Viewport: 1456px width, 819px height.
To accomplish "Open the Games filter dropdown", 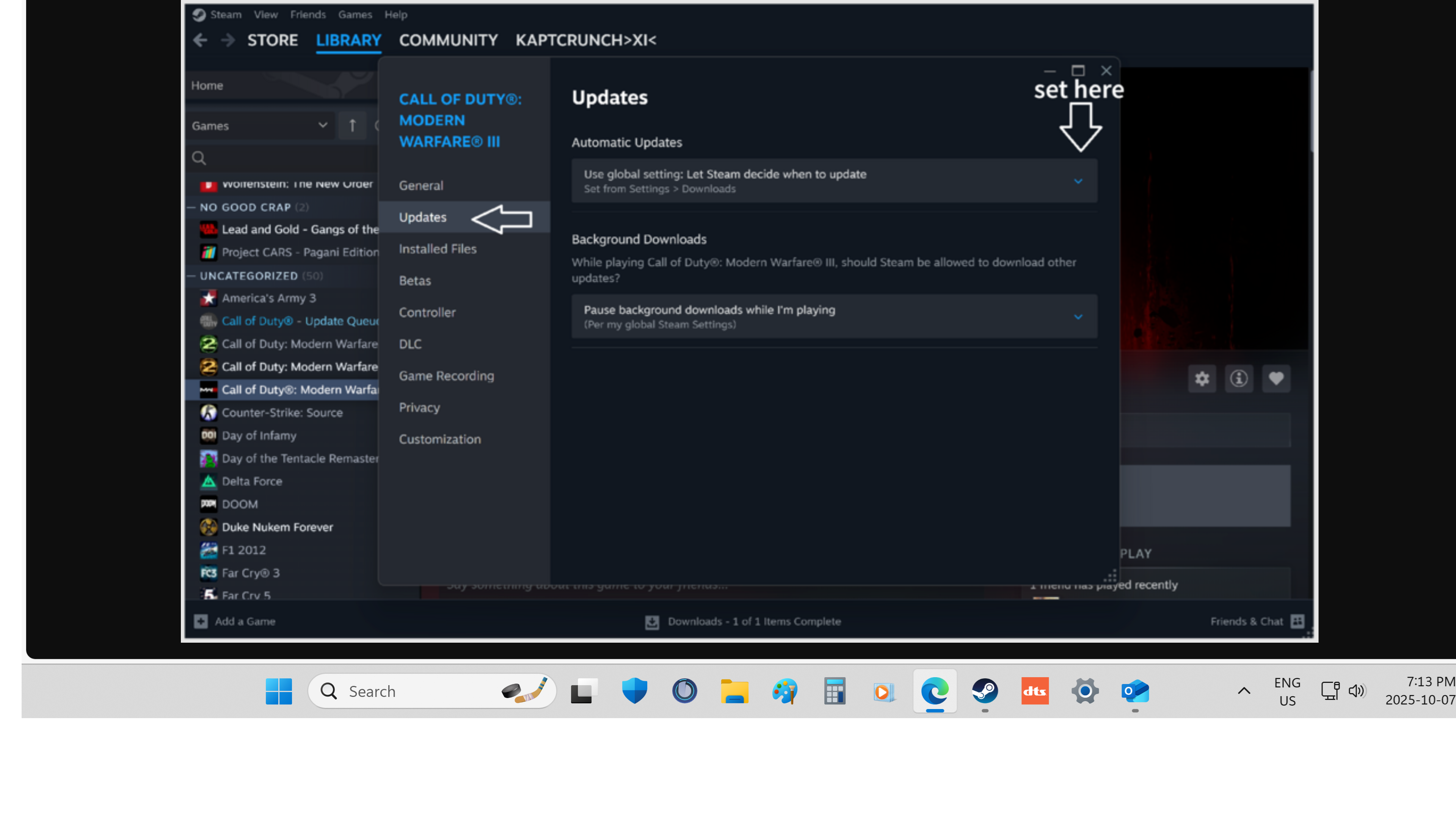I will pyautogui.click(x=259, y=126).
